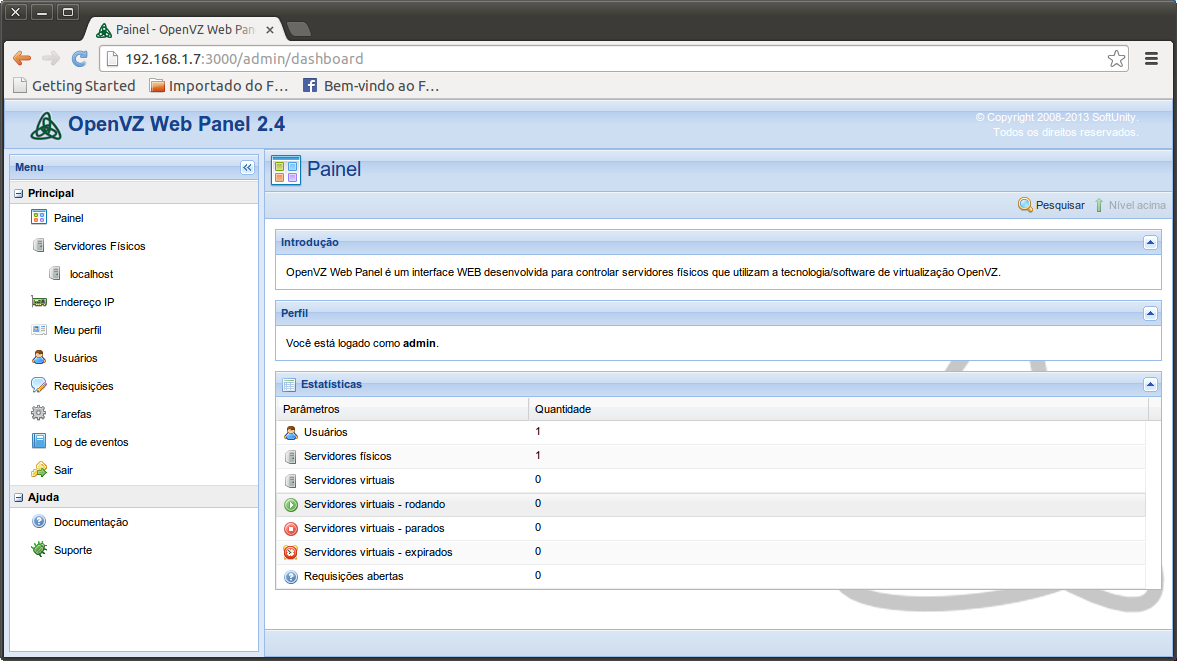Click the Suporte bug icon
Screen dimensions: 1177x661
point(39,549)
